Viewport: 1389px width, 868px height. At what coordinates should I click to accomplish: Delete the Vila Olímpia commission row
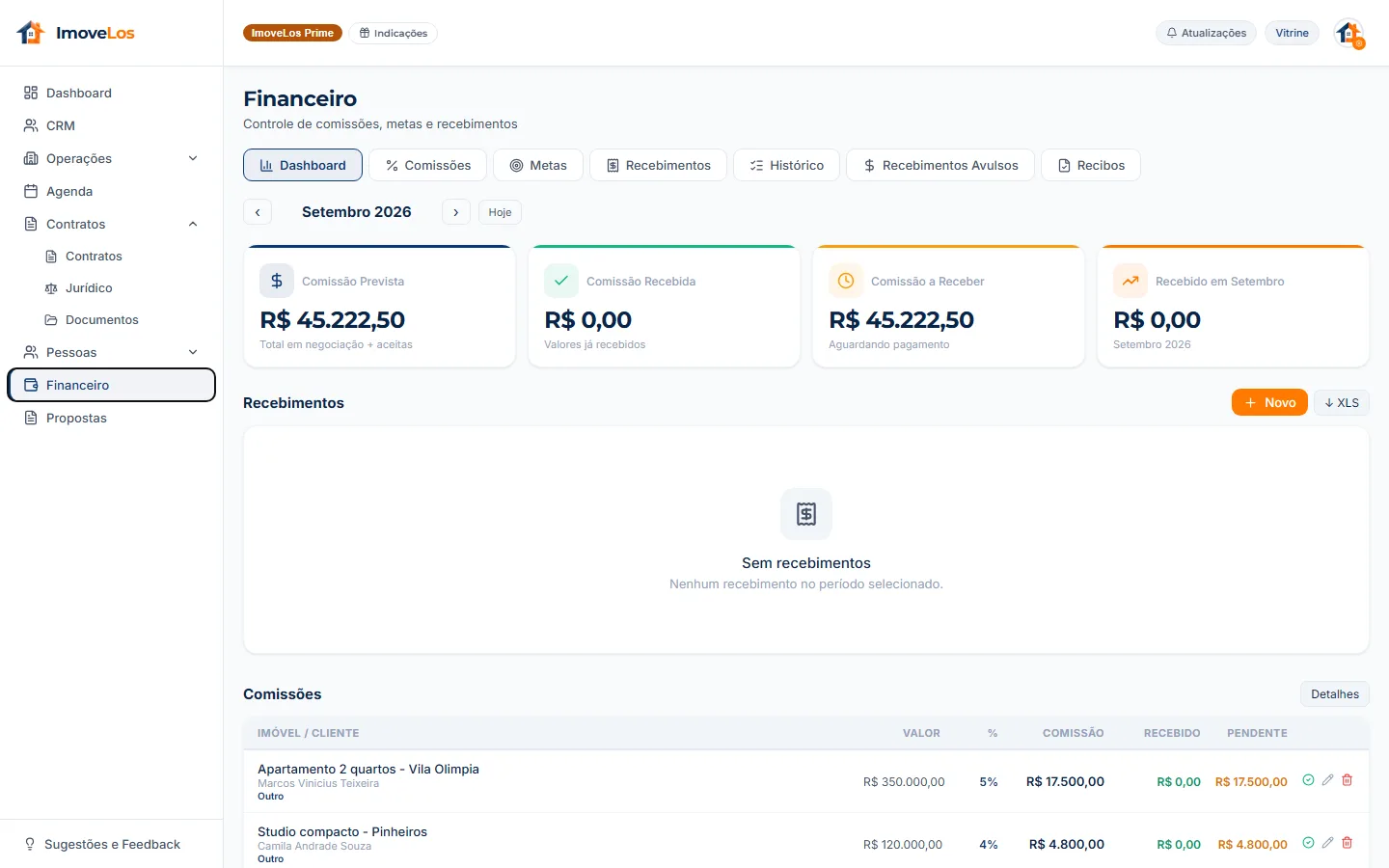coord(1348,780)
